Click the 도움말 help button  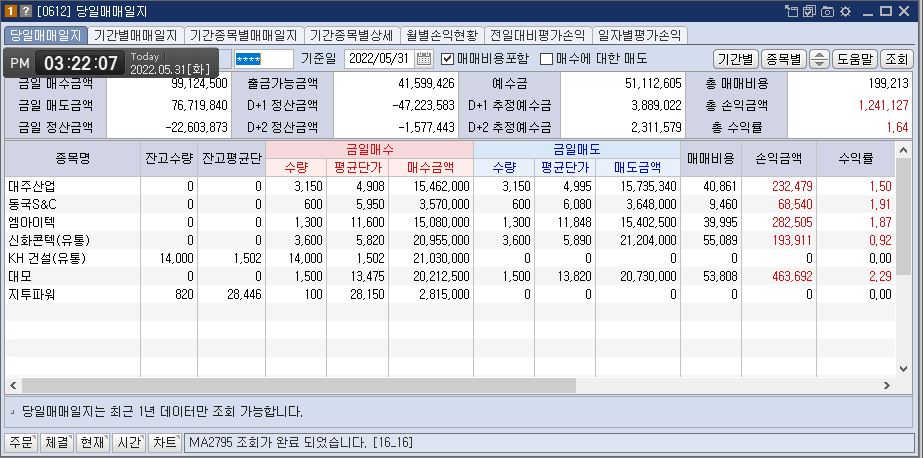[x=854, y=59]
